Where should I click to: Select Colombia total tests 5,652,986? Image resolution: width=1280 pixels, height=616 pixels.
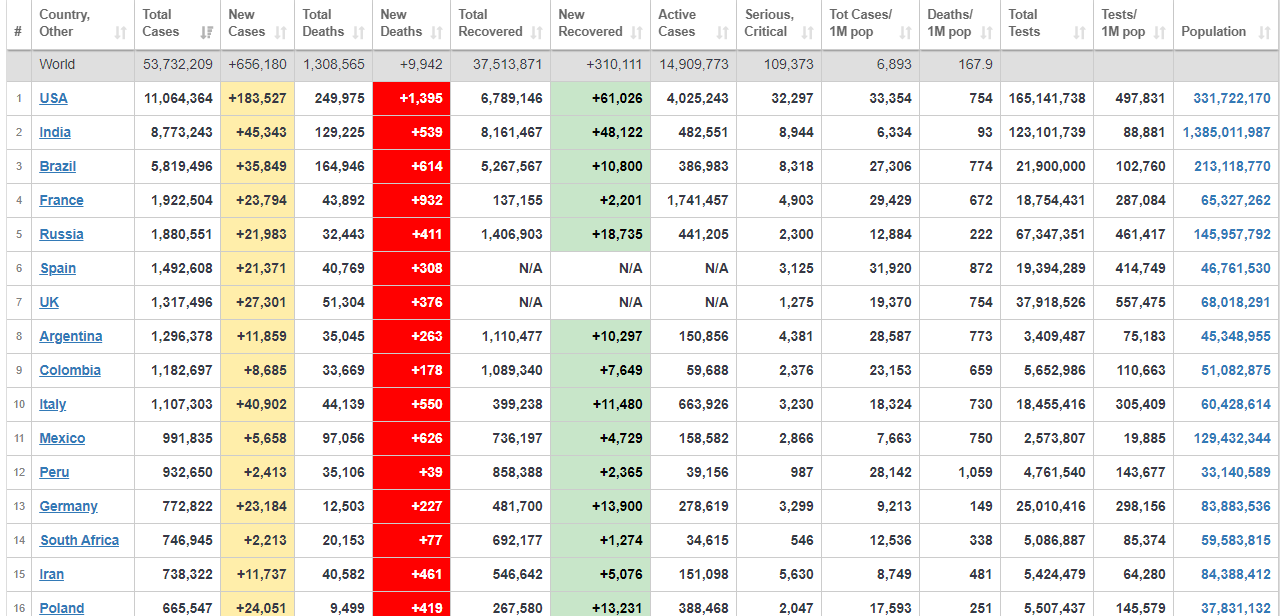pos(1054,370)
